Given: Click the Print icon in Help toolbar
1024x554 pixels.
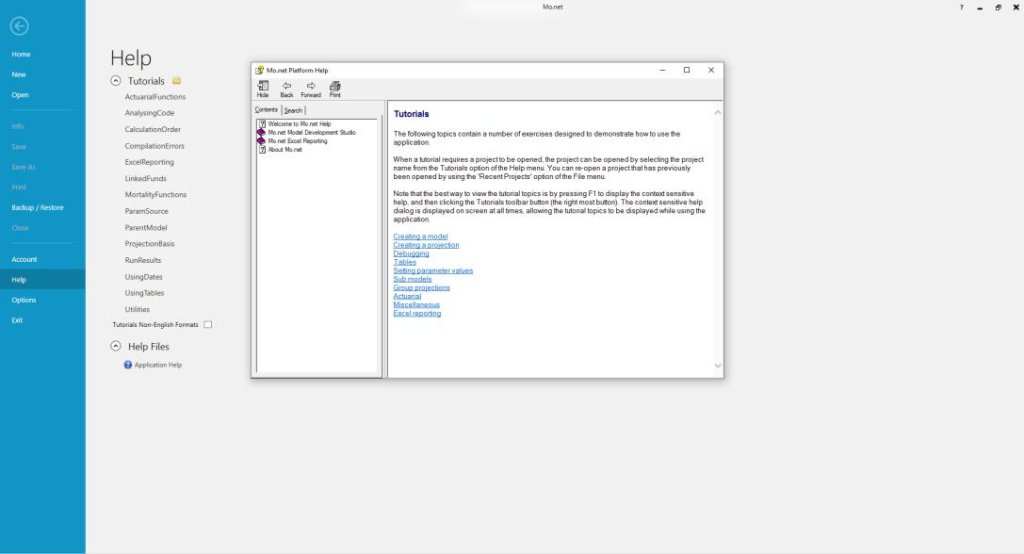Looking at the screenshot, I should 335,86.
